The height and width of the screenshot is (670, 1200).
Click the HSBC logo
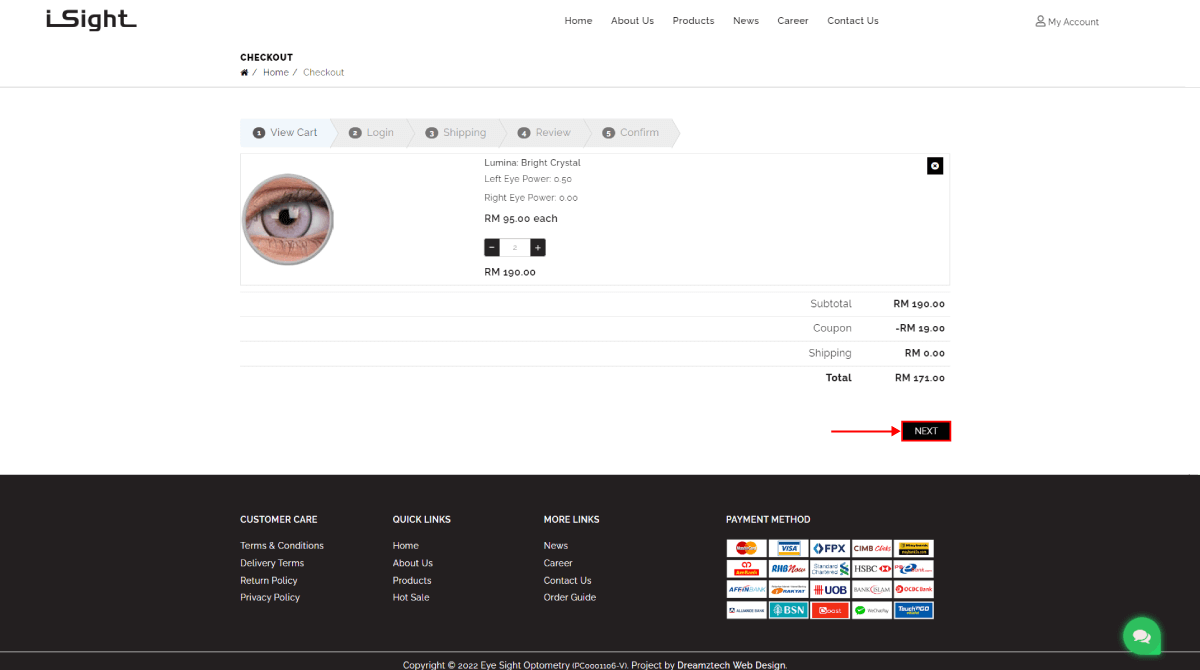(x=872, y=569)
